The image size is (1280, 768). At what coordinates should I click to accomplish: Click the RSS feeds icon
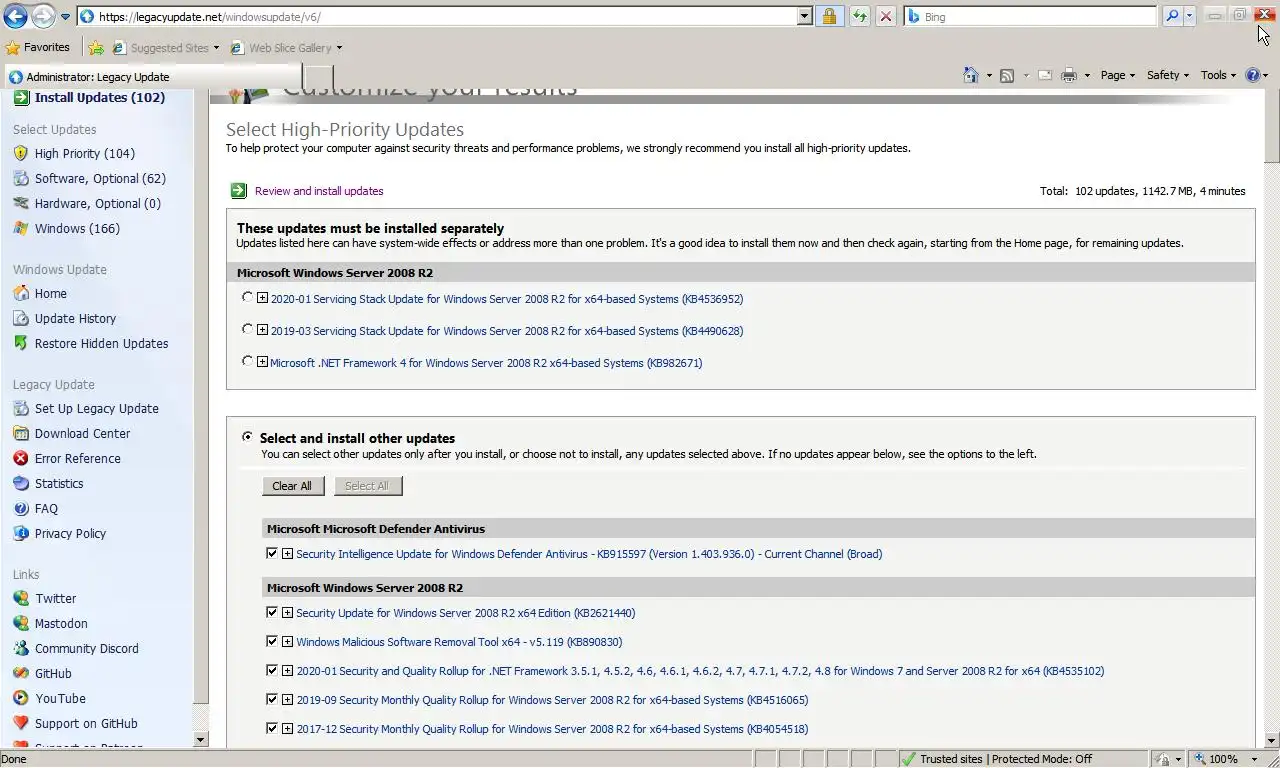1007,75
